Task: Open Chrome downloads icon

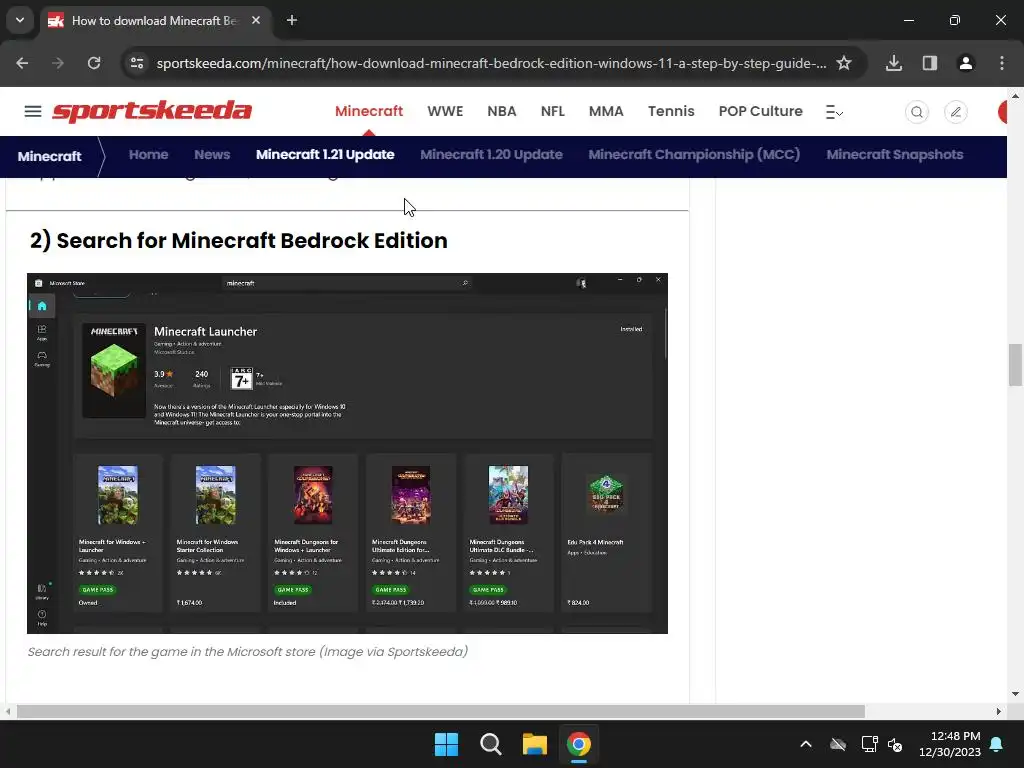Action: 894,63
